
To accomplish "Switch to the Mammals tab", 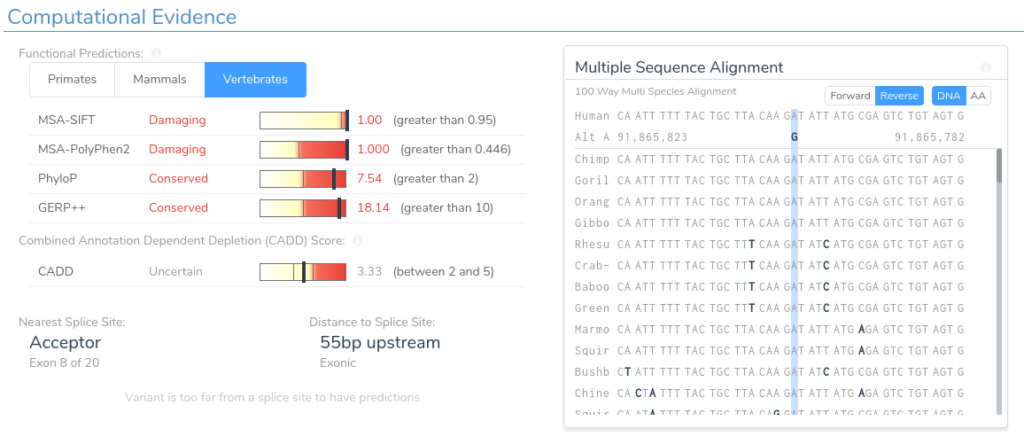I will tap(160, 80).
